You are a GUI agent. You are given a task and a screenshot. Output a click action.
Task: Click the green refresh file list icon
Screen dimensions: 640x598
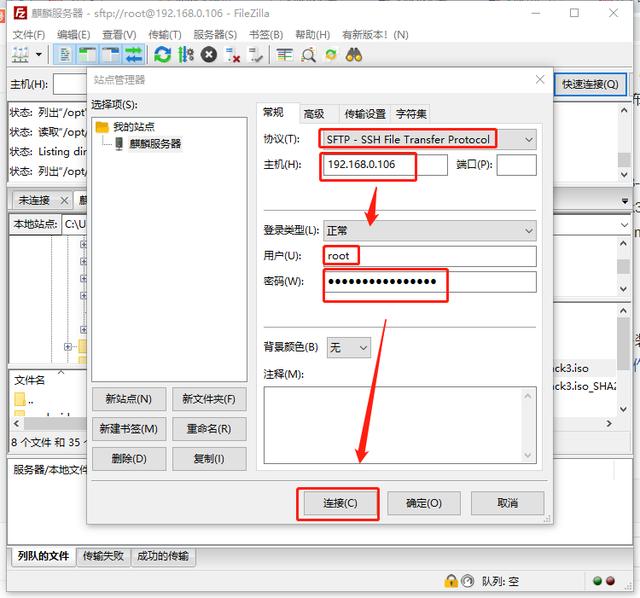pos(163,54)
